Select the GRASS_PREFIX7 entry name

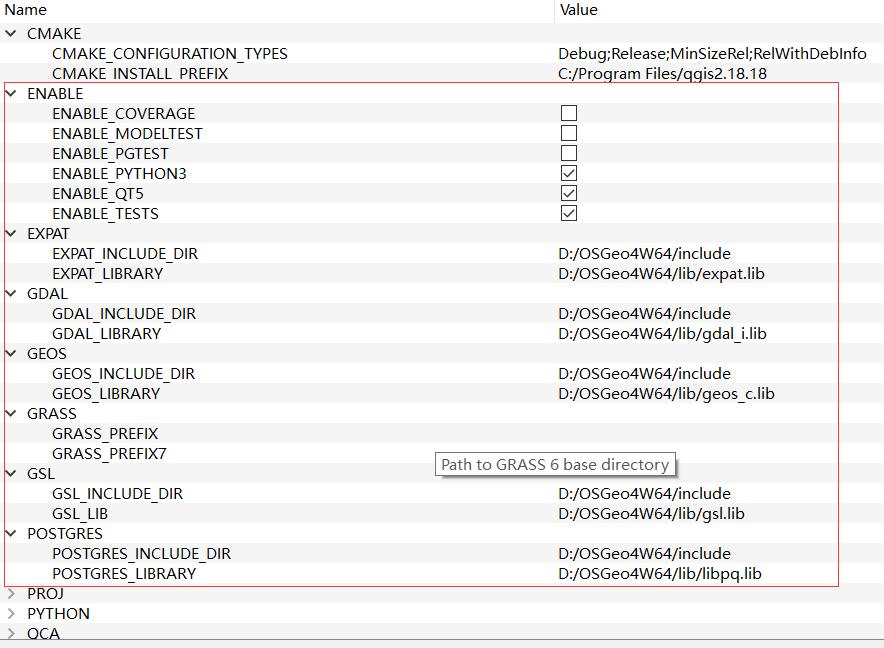tap(109, 454)
